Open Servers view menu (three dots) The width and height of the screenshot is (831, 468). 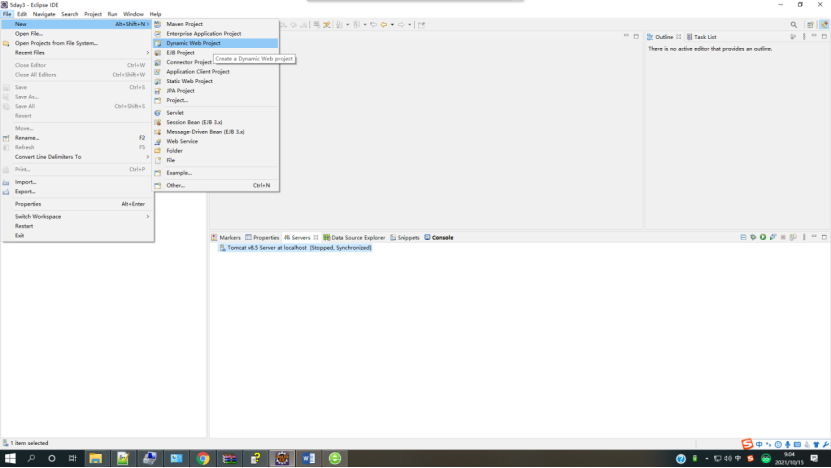click(804, 237)
